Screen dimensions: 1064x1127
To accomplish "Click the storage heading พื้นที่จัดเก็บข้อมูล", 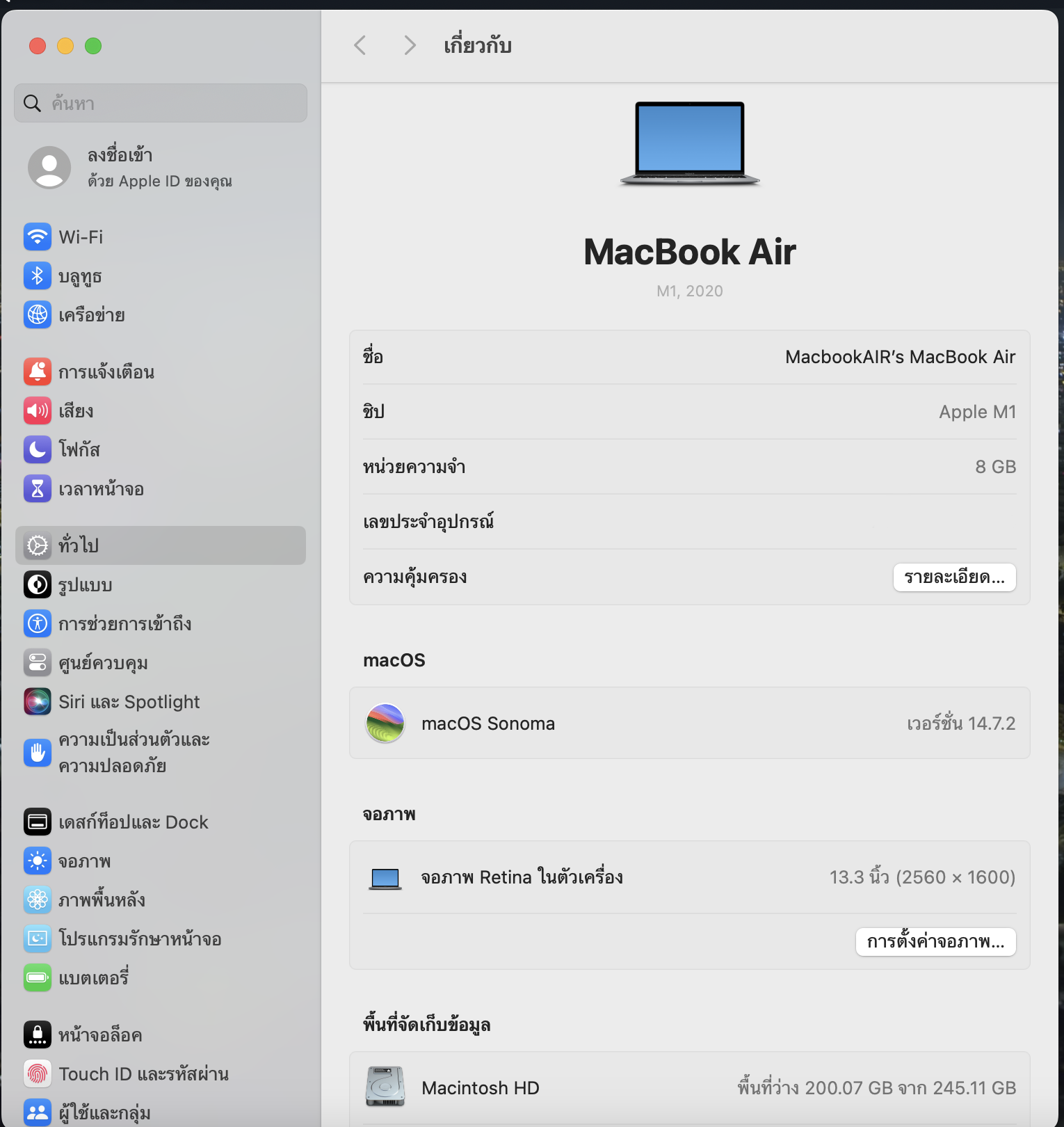I will tap(426, 1024).
